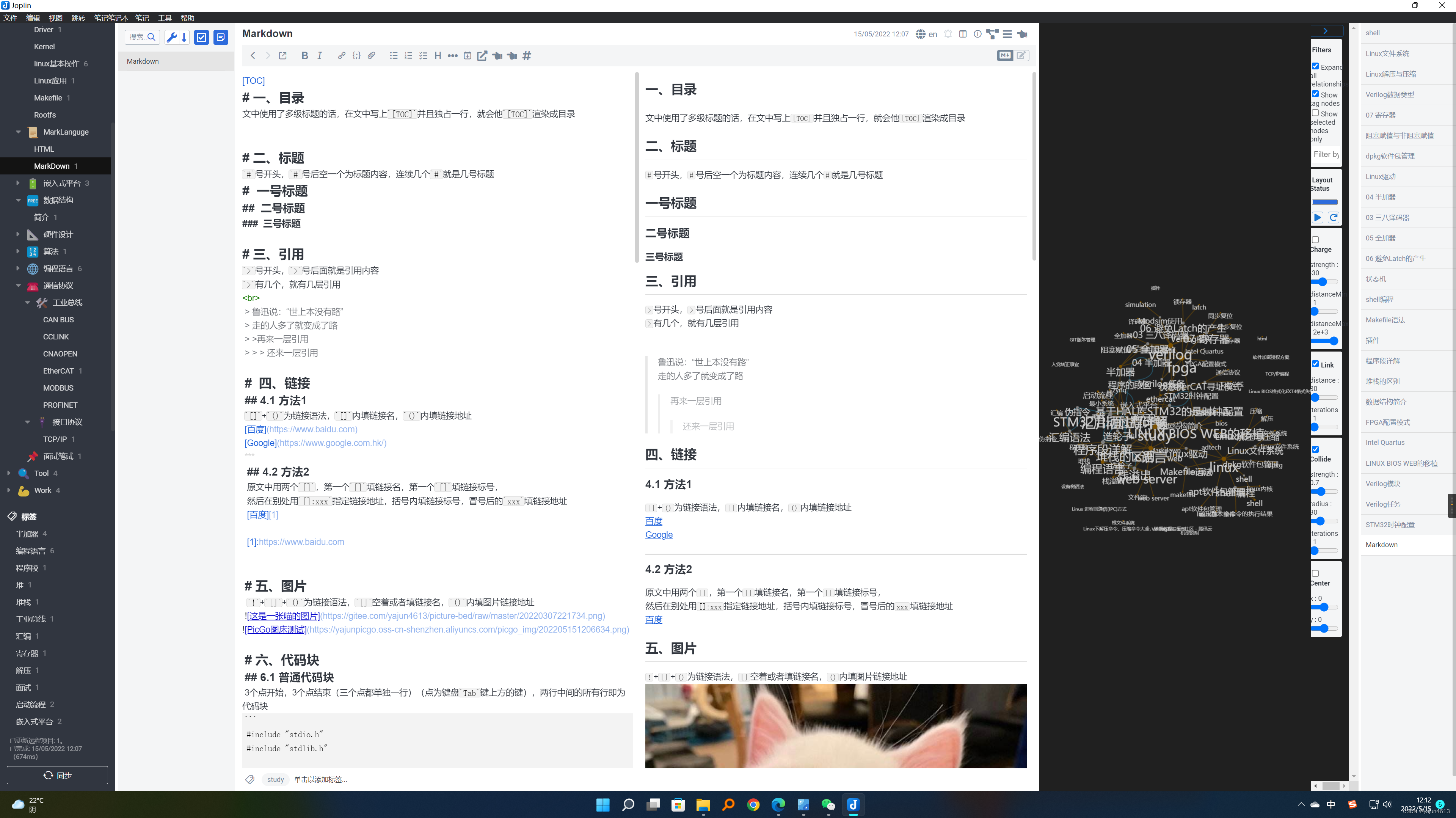Insert a code block with braces icon
The height and width of the screenshot is (818, 1456).
click(356, 55)
